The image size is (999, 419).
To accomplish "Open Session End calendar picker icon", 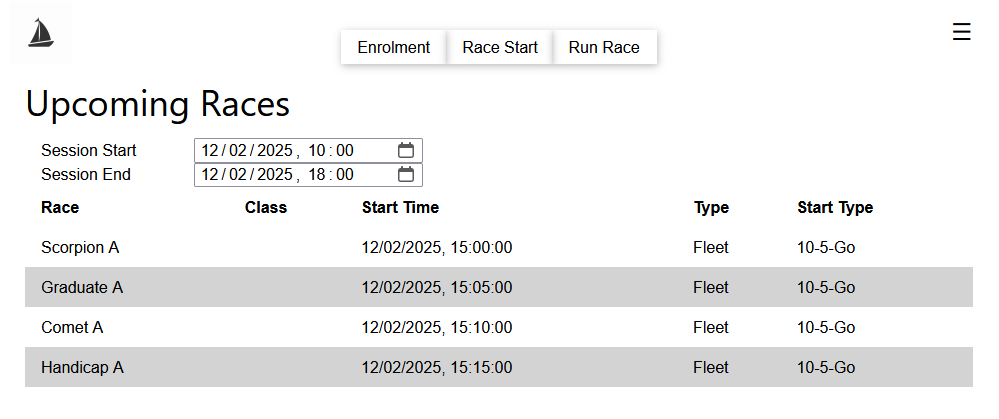I will [x=406, y=174].
